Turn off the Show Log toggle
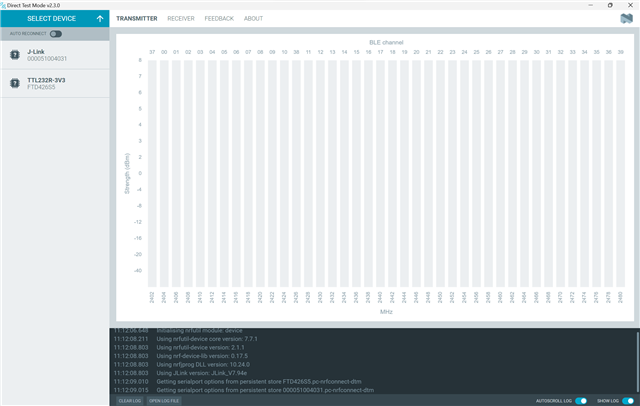640x406 pixels. tap(628, 400)
